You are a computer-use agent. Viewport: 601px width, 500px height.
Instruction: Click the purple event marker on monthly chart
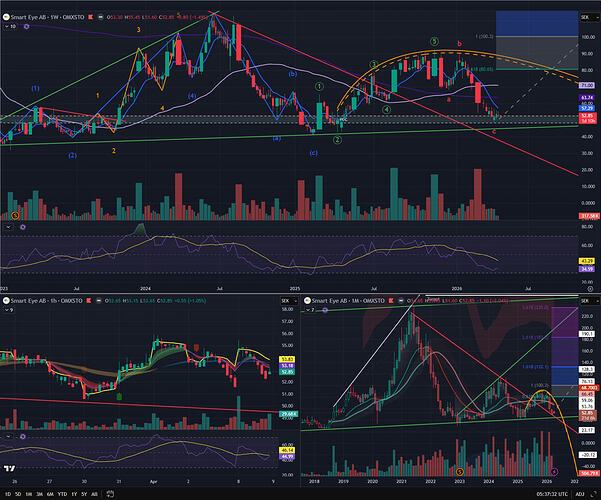[555, 470]
